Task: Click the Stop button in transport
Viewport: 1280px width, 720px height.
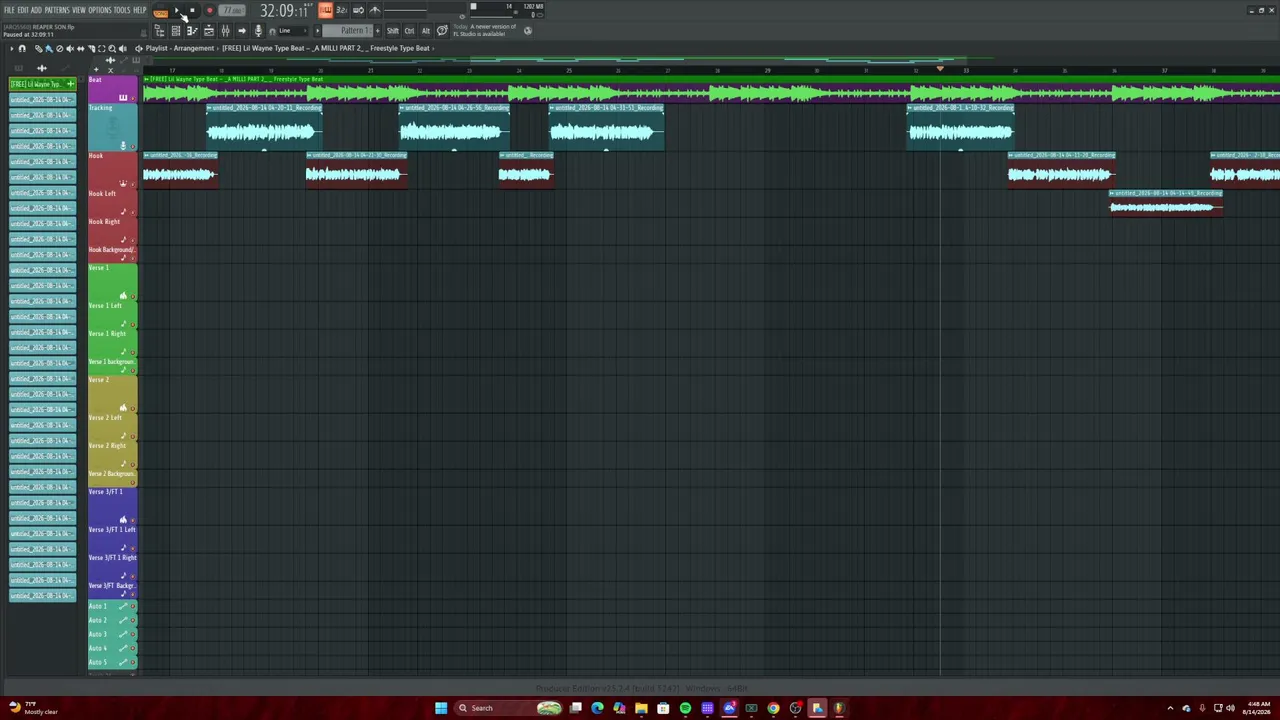Action: pos(192,10)
